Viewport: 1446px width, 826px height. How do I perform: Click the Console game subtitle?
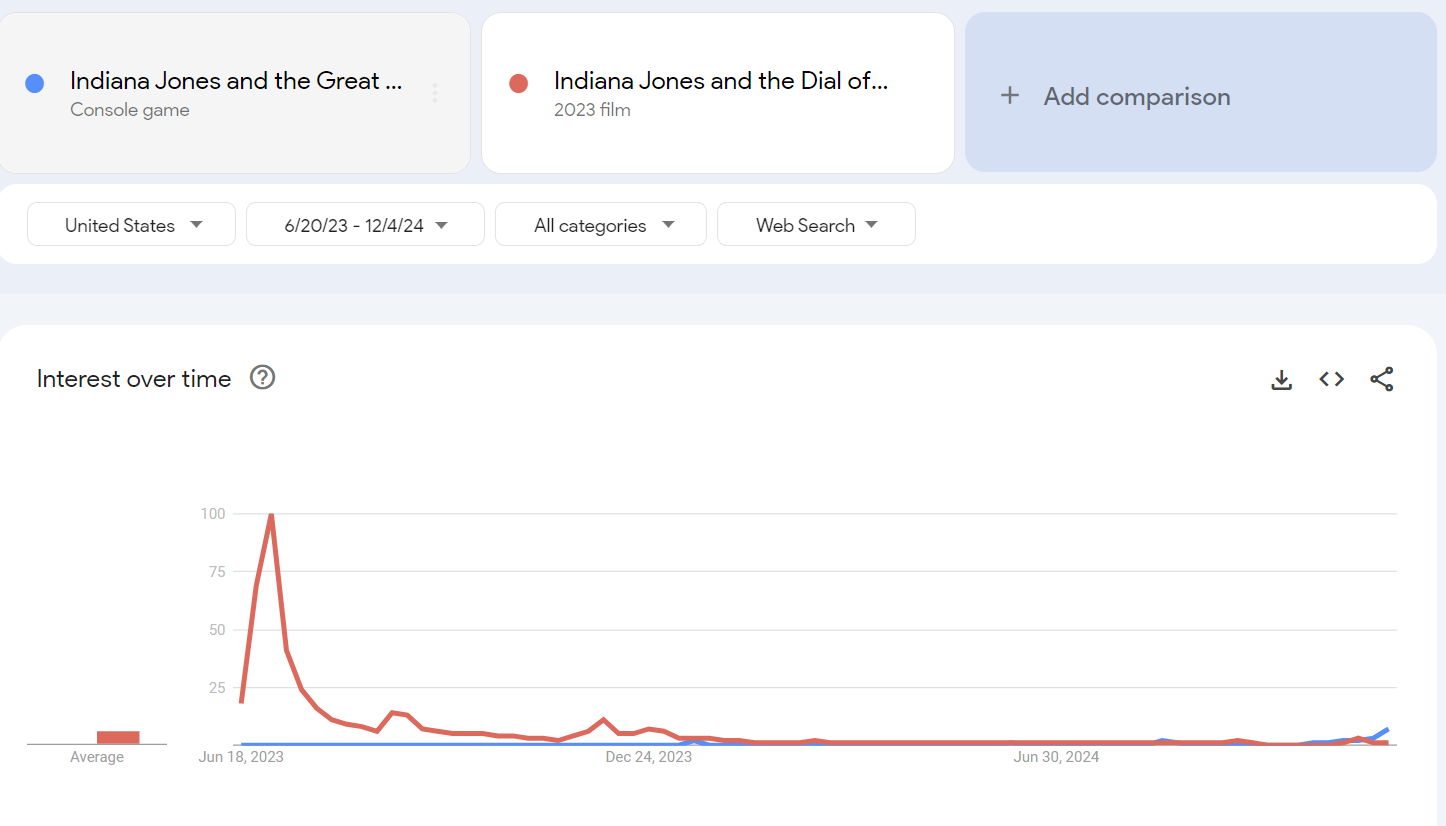click(x=130, y=110)
